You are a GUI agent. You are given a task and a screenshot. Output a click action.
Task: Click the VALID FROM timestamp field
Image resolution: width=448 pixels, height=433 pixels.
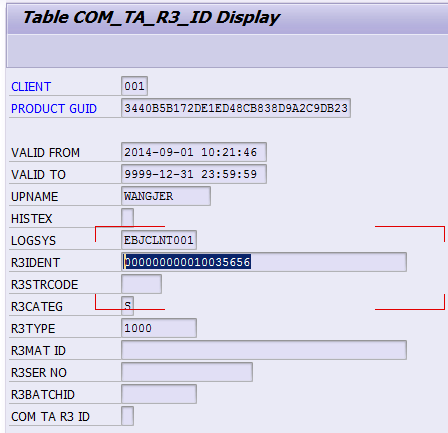pos(194,152)
